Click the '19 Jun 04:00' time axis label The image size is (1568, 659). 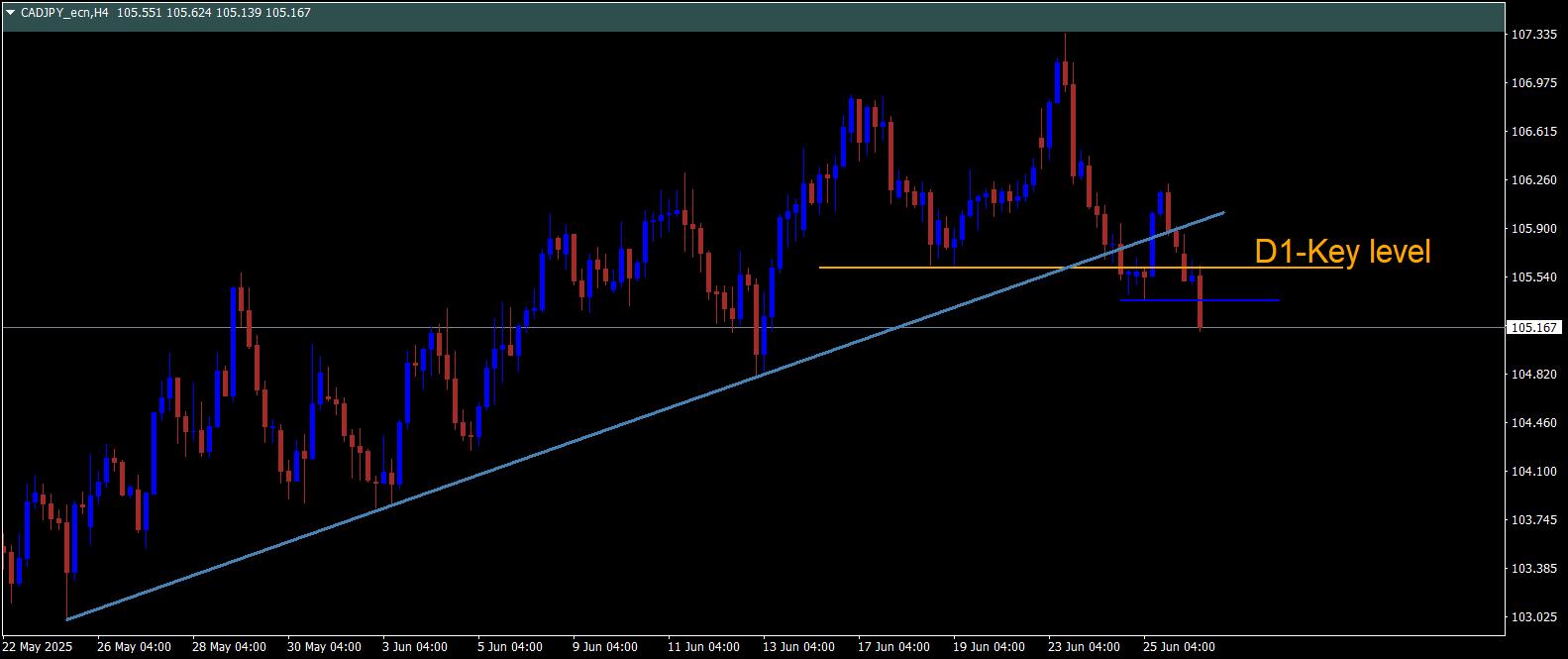point(990,647)
